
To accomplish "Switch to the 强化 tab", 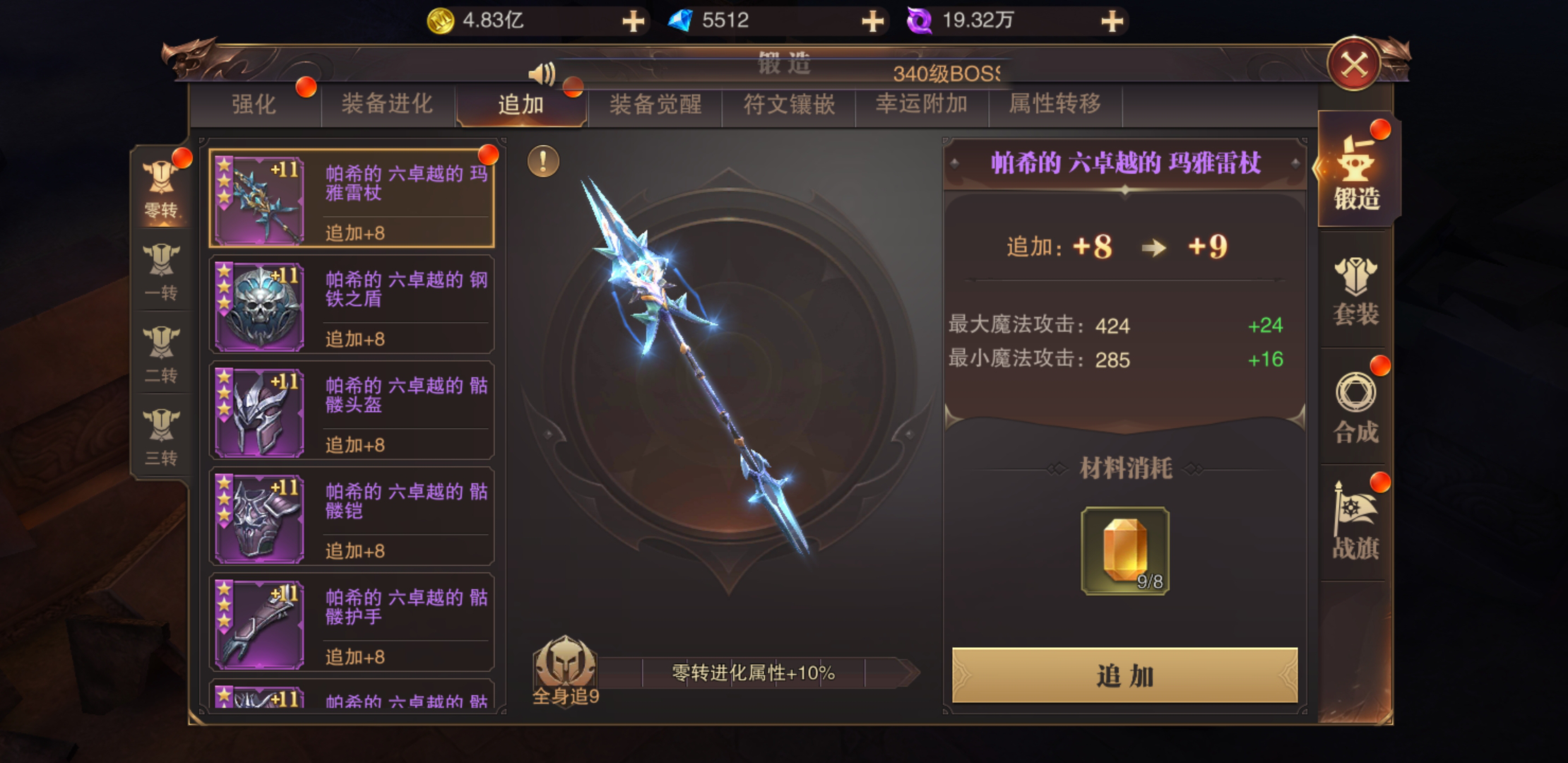I will click(x=254, y=105).
